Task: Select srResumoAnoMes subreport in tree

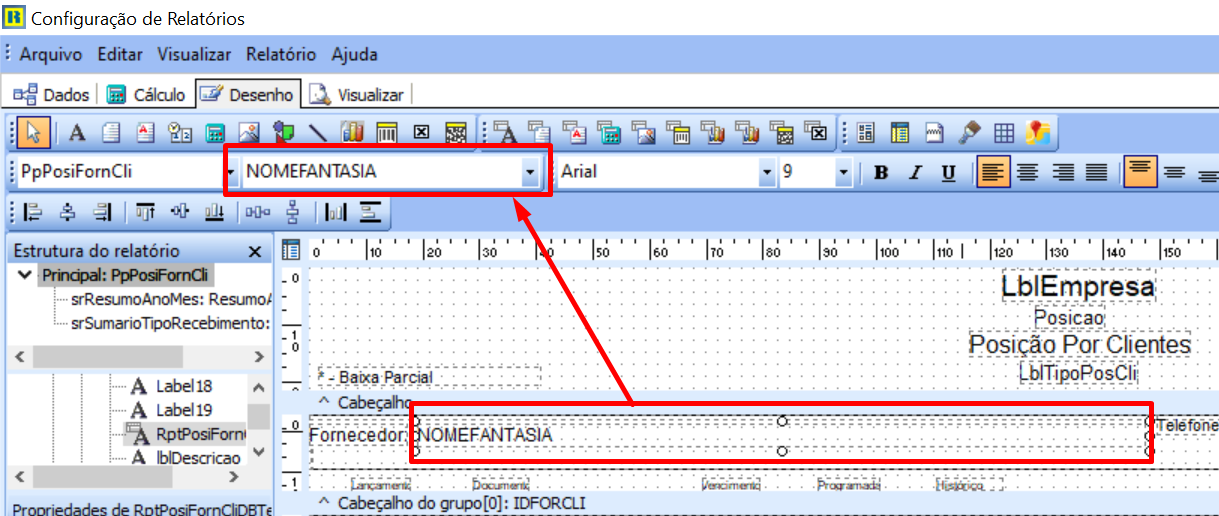Action: [171, 299]
